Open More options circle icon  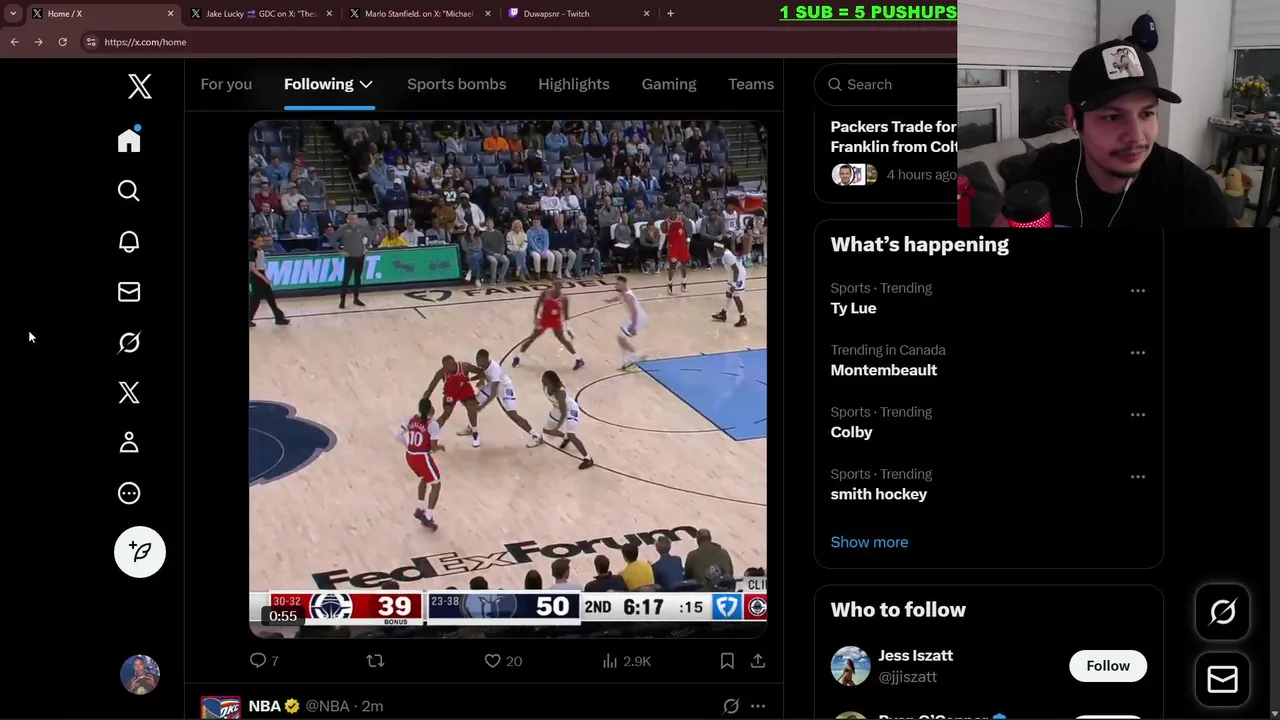pos(129,493)
